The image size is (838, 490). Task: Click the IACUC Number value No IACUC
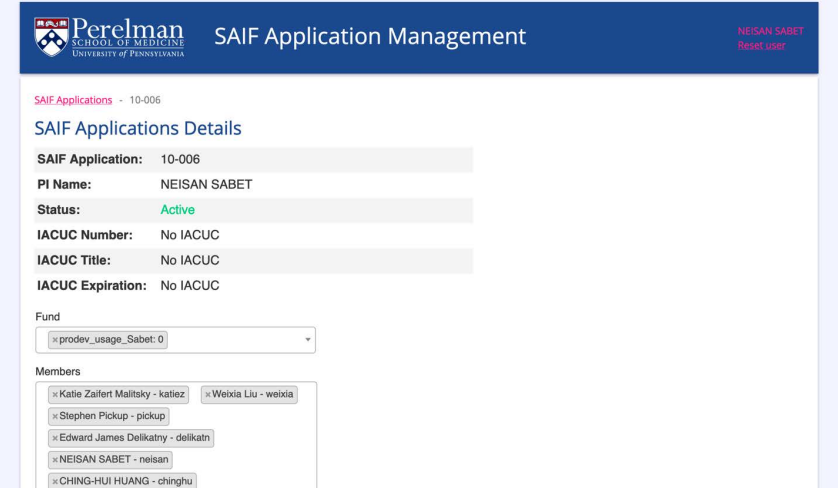tap(190, 235)
